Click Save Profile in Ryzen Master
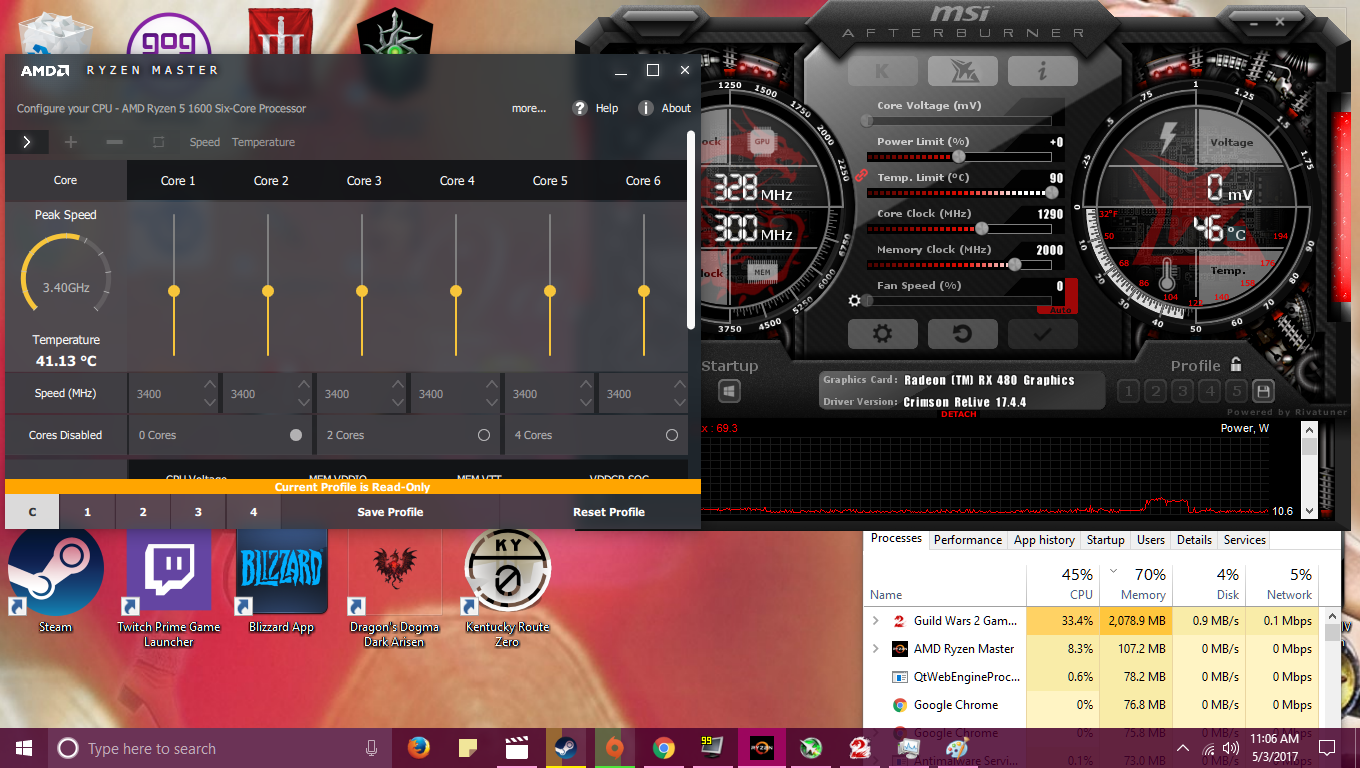 [390, 512]
